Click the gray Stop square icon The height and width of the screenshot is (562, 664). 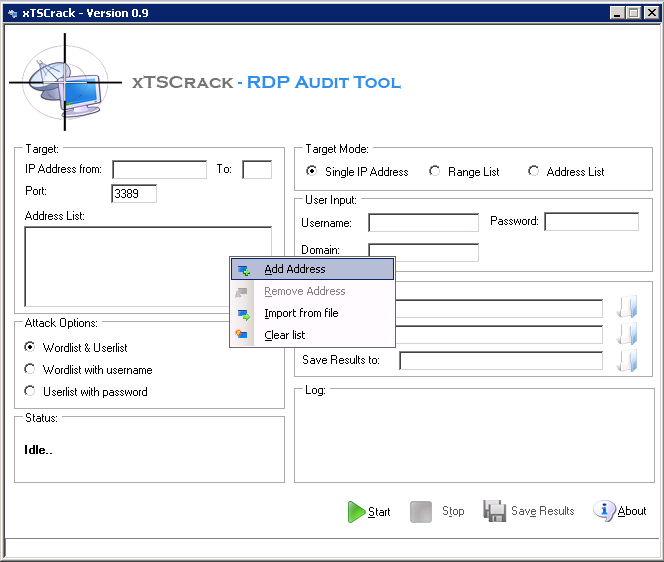[421, 512]
